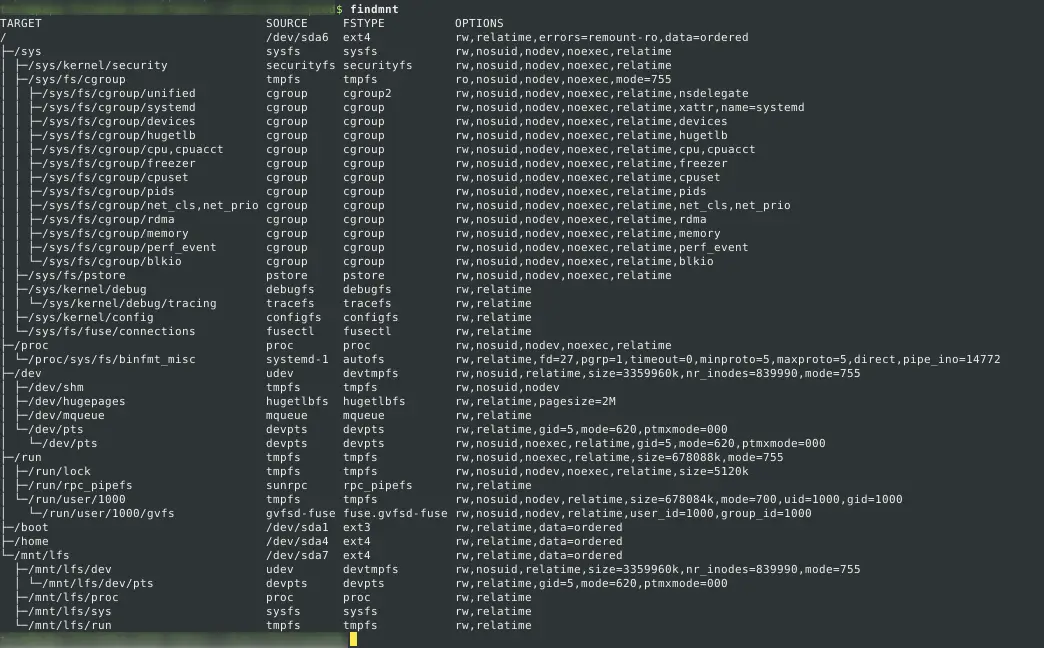Image resolution: width=1044 pixels, height=648 pixels.
Task: Click the /dev/sda4 source entry
Action: click(298, 541)
